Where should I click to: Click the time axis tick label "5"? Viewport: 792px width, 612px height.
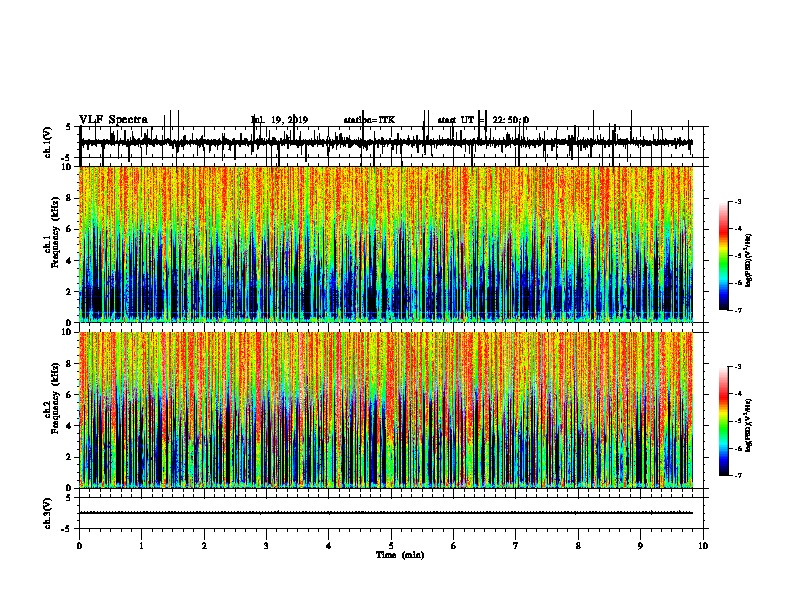point(391,546)
